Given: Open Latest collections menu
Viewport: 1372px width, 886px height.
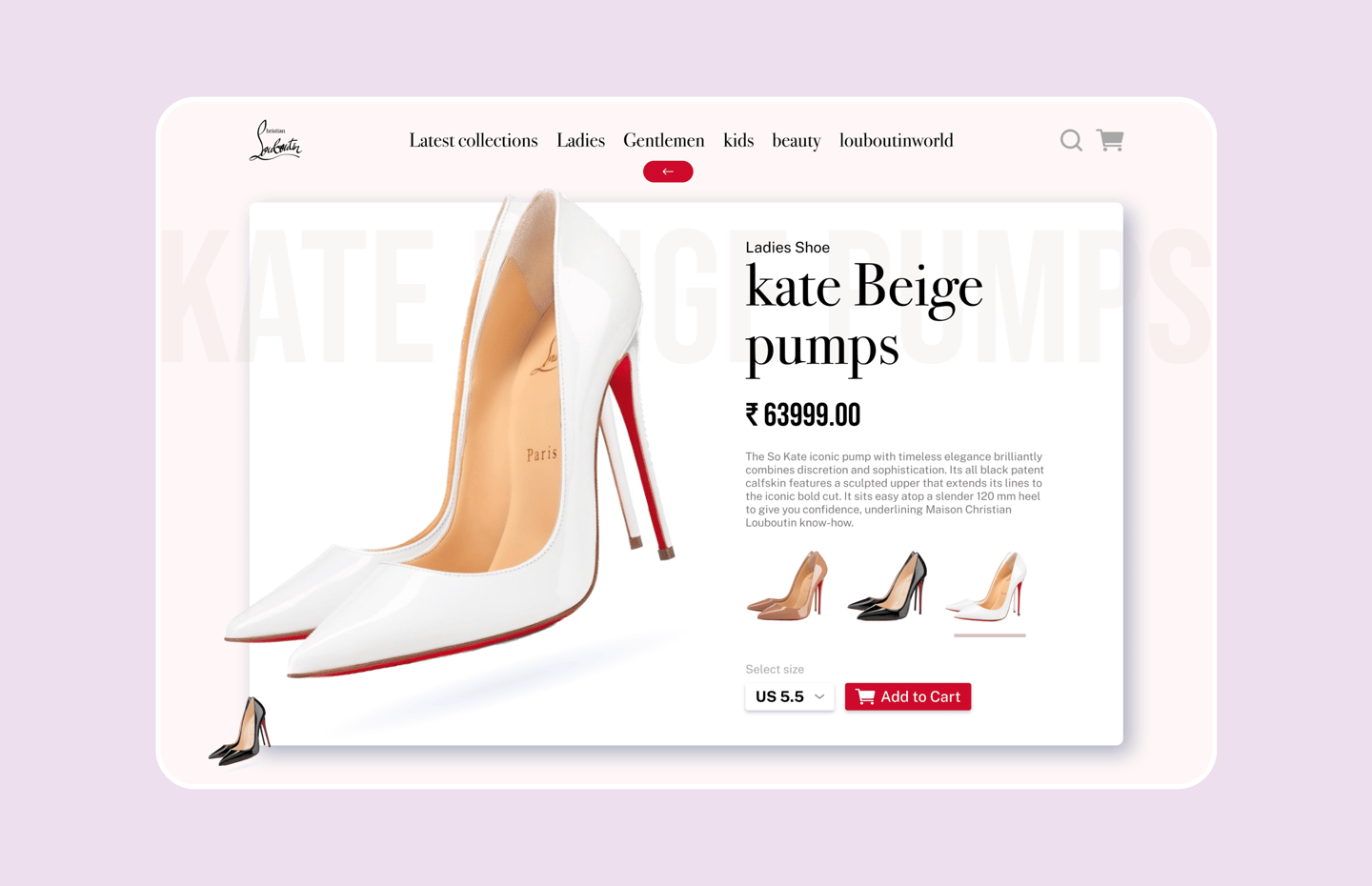Looking at the screenshot, I should [x=474, y=140].
